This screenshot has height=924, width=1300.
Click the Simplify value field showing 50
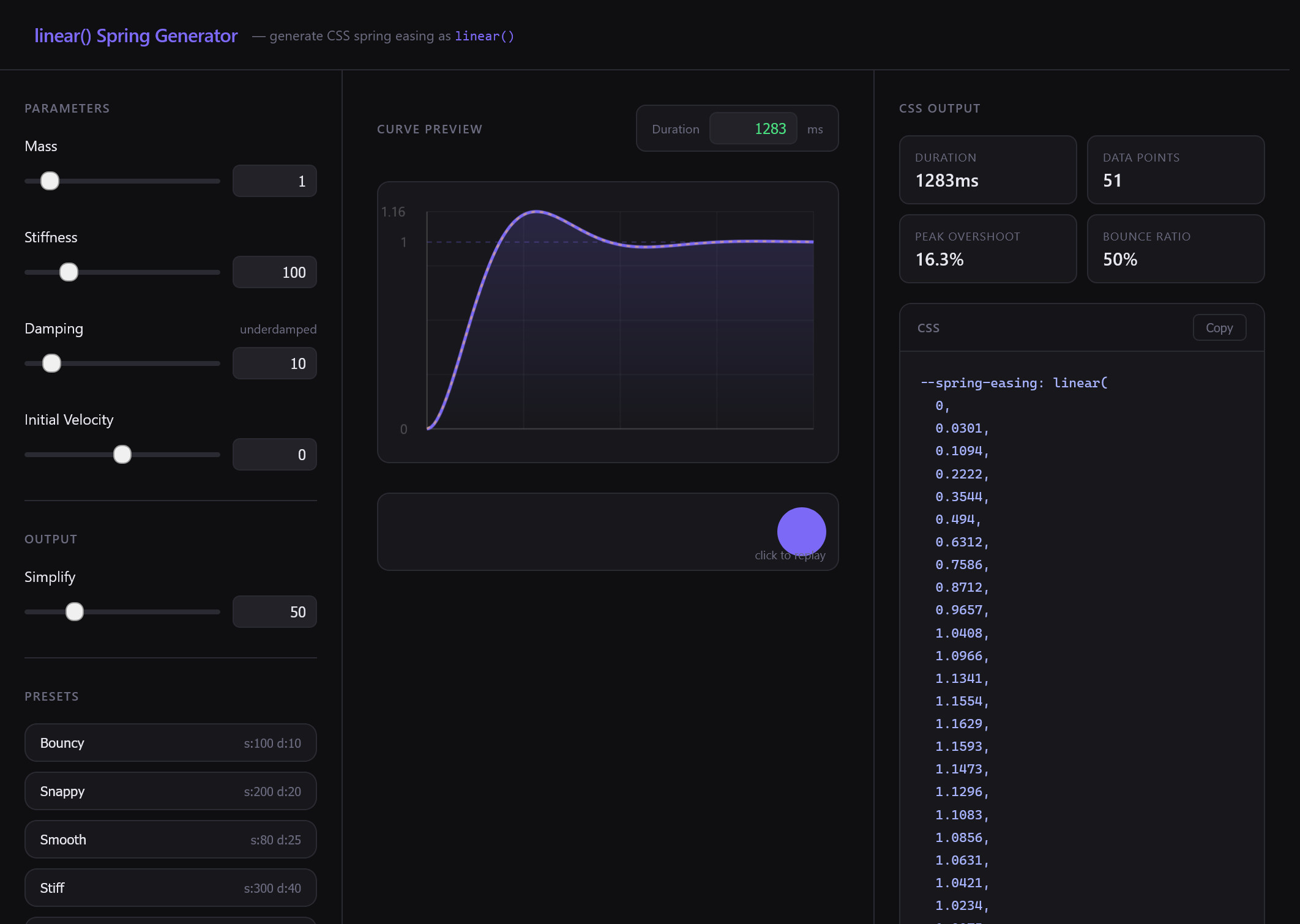pyautogui.click(x=274, y=612)
